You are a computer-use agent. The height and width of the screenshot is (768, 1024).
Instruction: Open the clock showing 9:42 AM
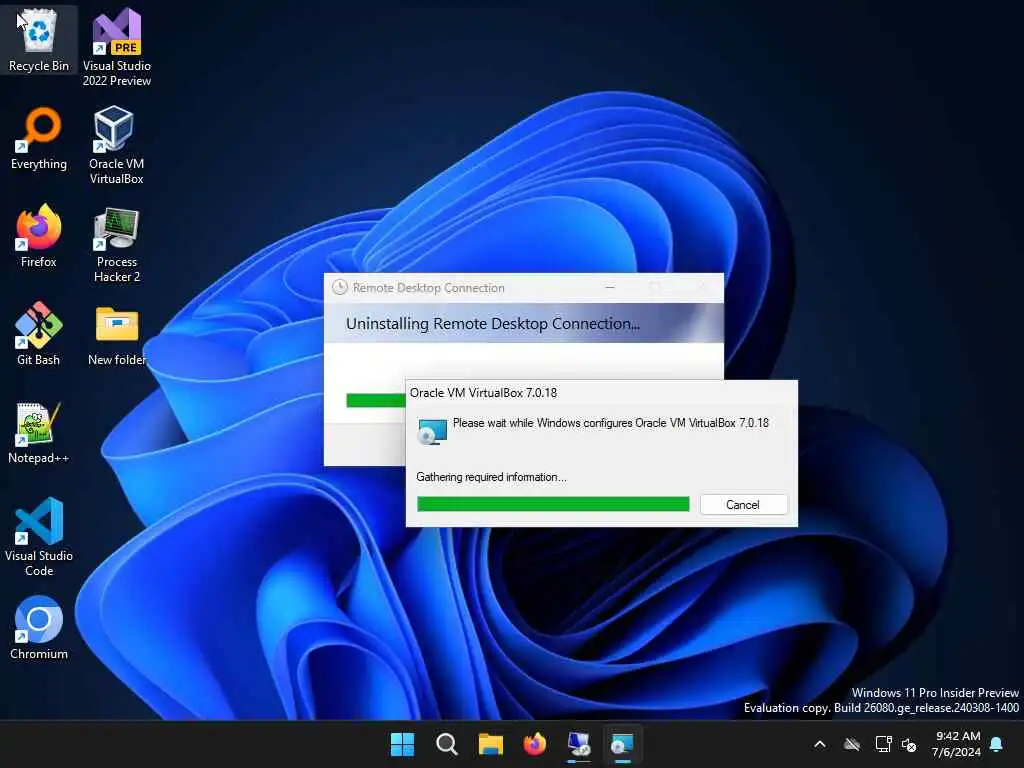957,744
